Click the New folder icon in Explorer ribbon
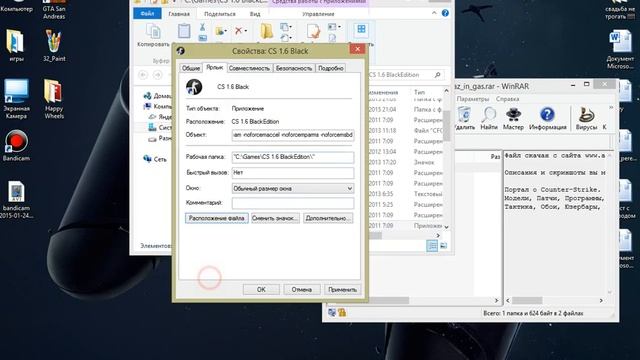The image size is (640, 360). coord(267,31)
